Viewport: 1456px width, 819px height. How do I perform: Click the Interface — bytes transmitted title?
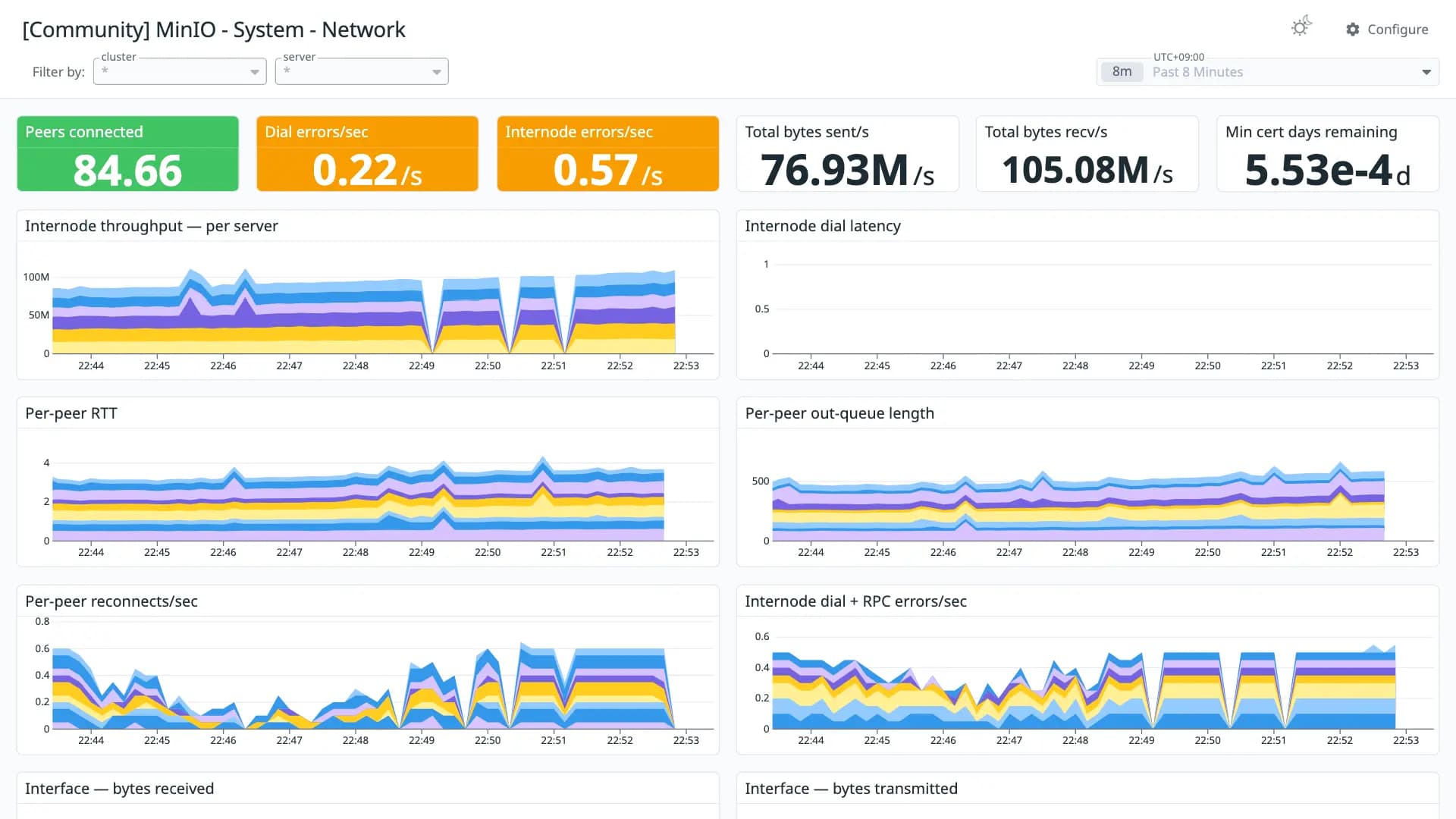(851, 789)
